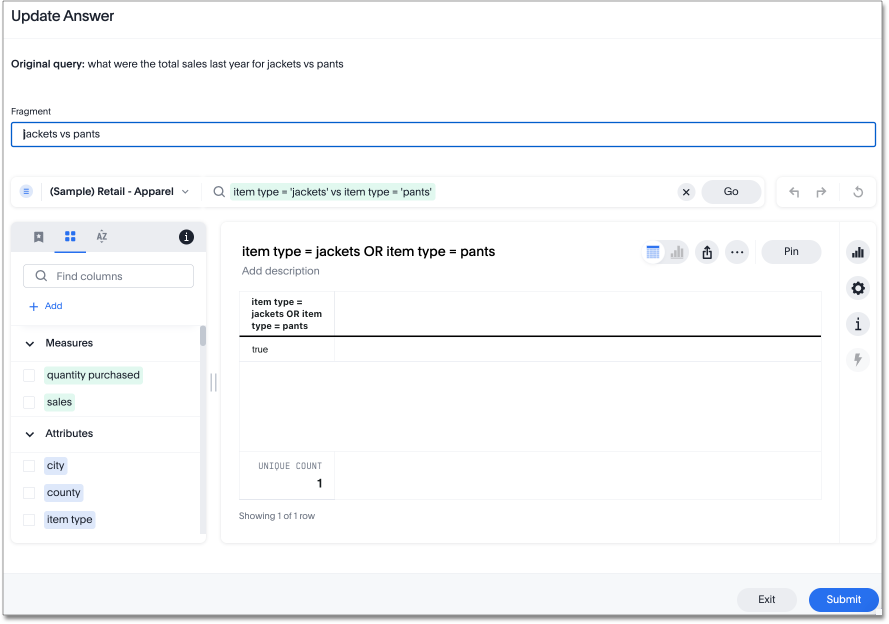Click the SpotIQ lightning icon
The image size is (889, 624).
pyautogui.click(x=857, y=359)
